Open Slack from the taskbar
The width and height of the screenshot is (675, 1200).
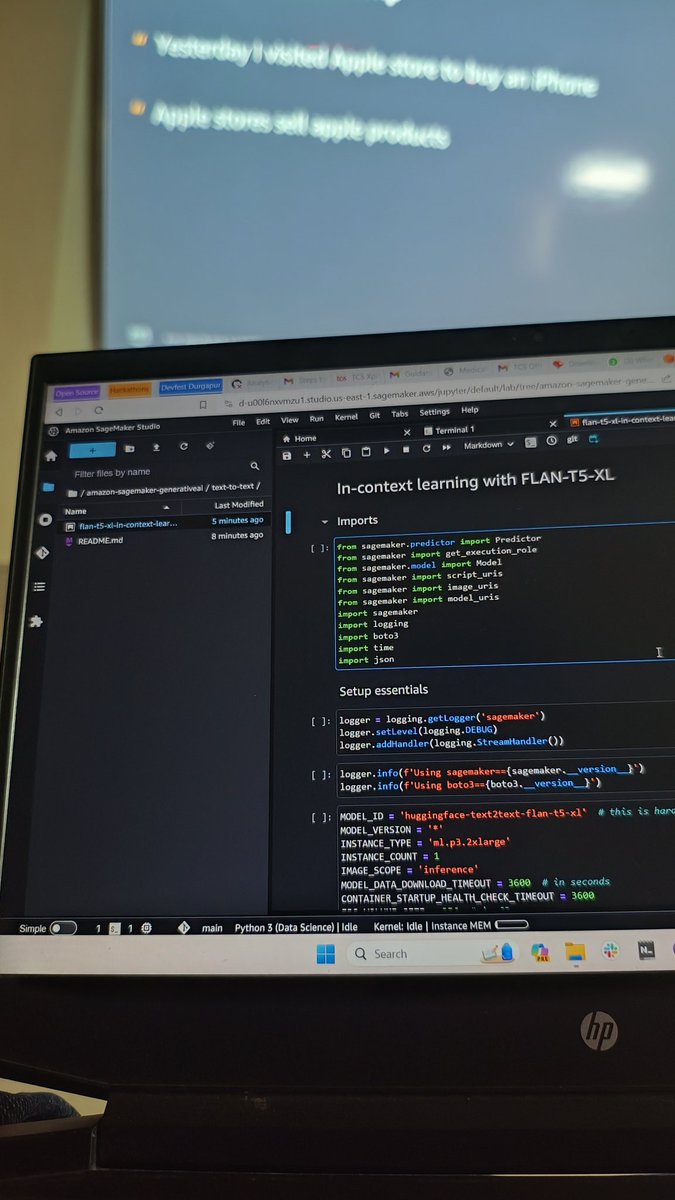[610, 950]
